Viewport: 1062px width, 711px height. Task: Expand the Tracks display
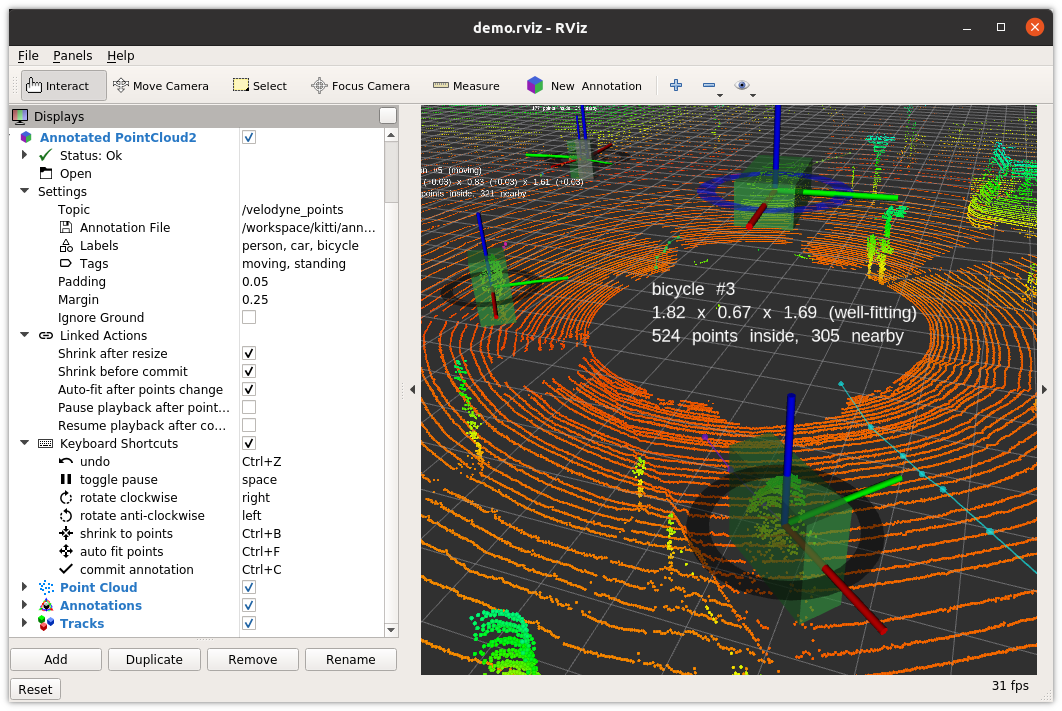tap(24, 623)
